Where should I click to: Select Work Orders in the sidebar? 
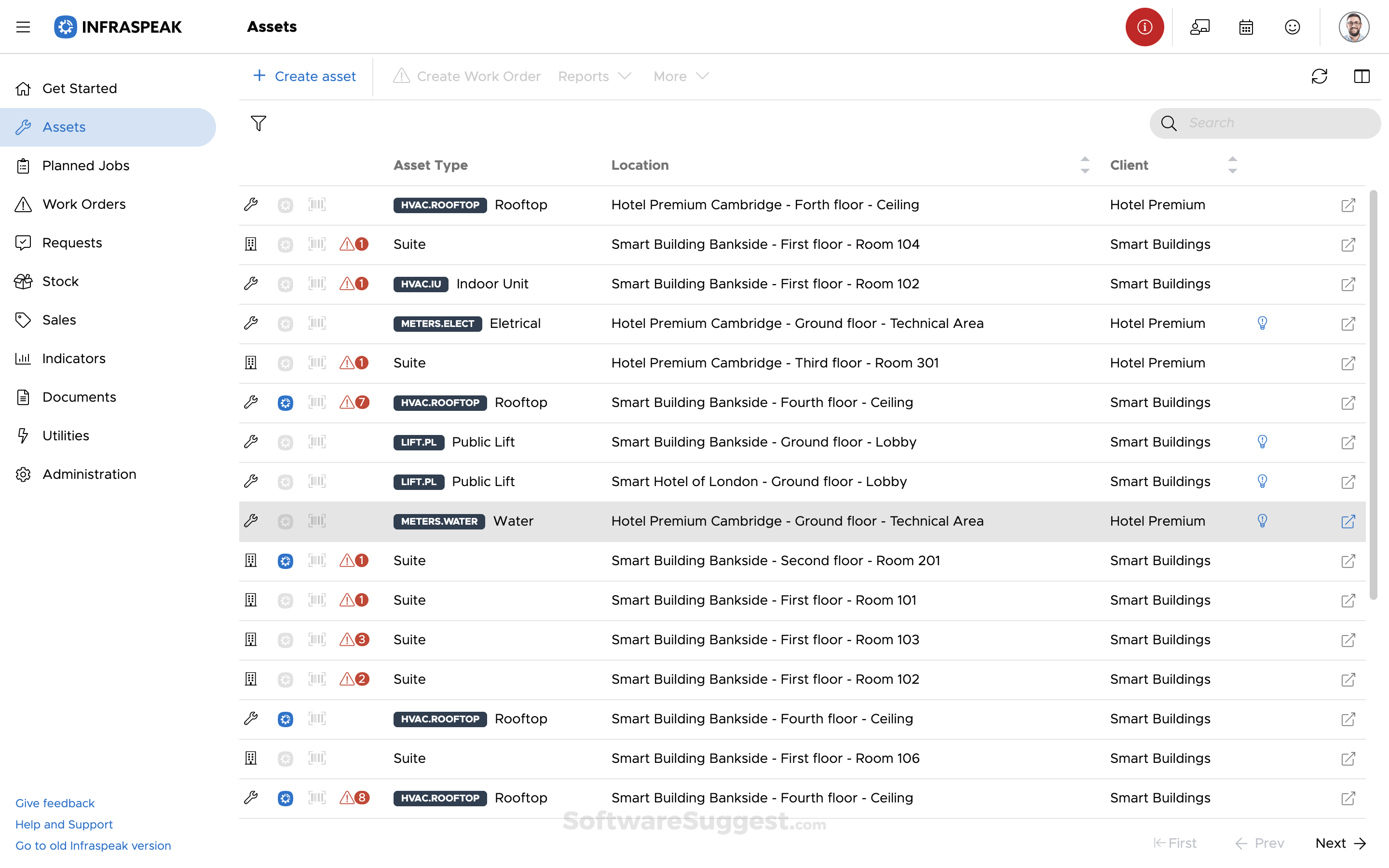84,204
